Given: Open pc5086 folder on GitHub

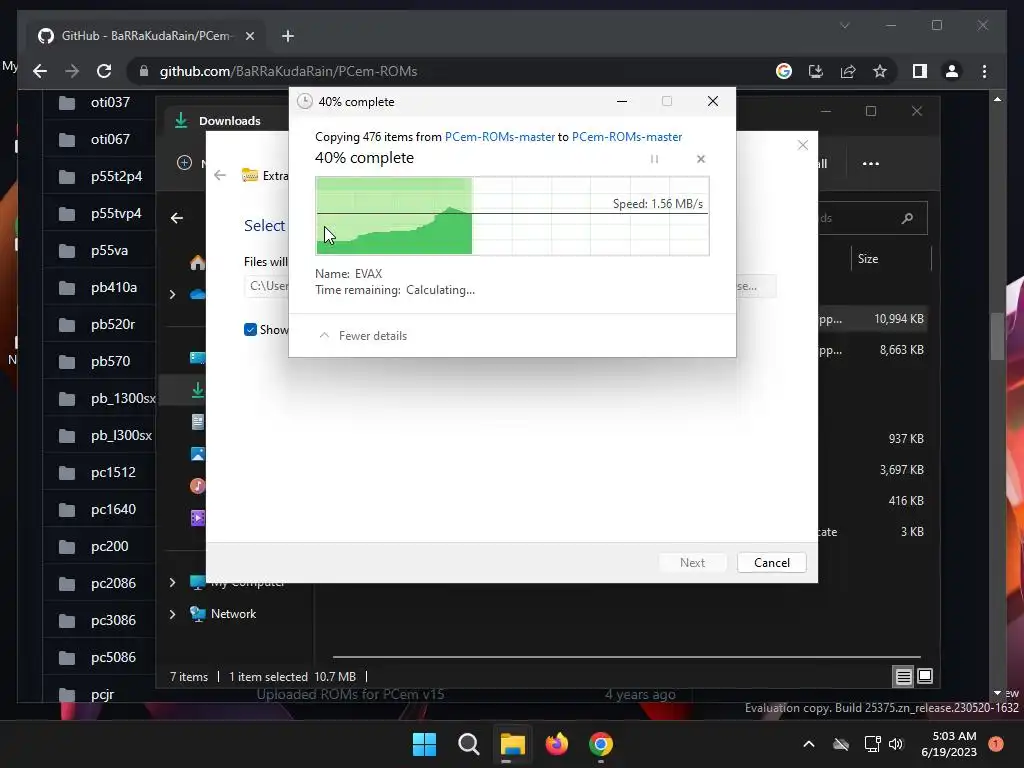Looking at the screenshot, I should point(113,657).
